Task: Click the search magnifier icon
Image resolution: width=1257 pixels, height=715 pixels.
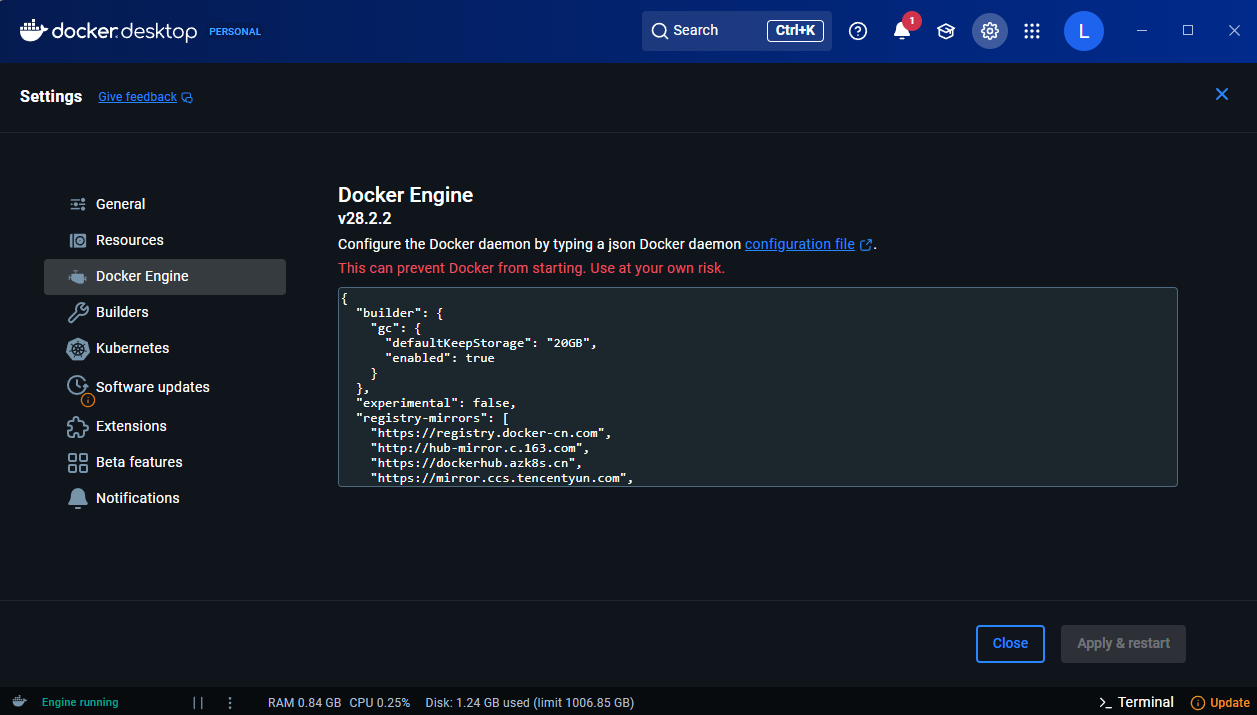Action: click(660, 31)
